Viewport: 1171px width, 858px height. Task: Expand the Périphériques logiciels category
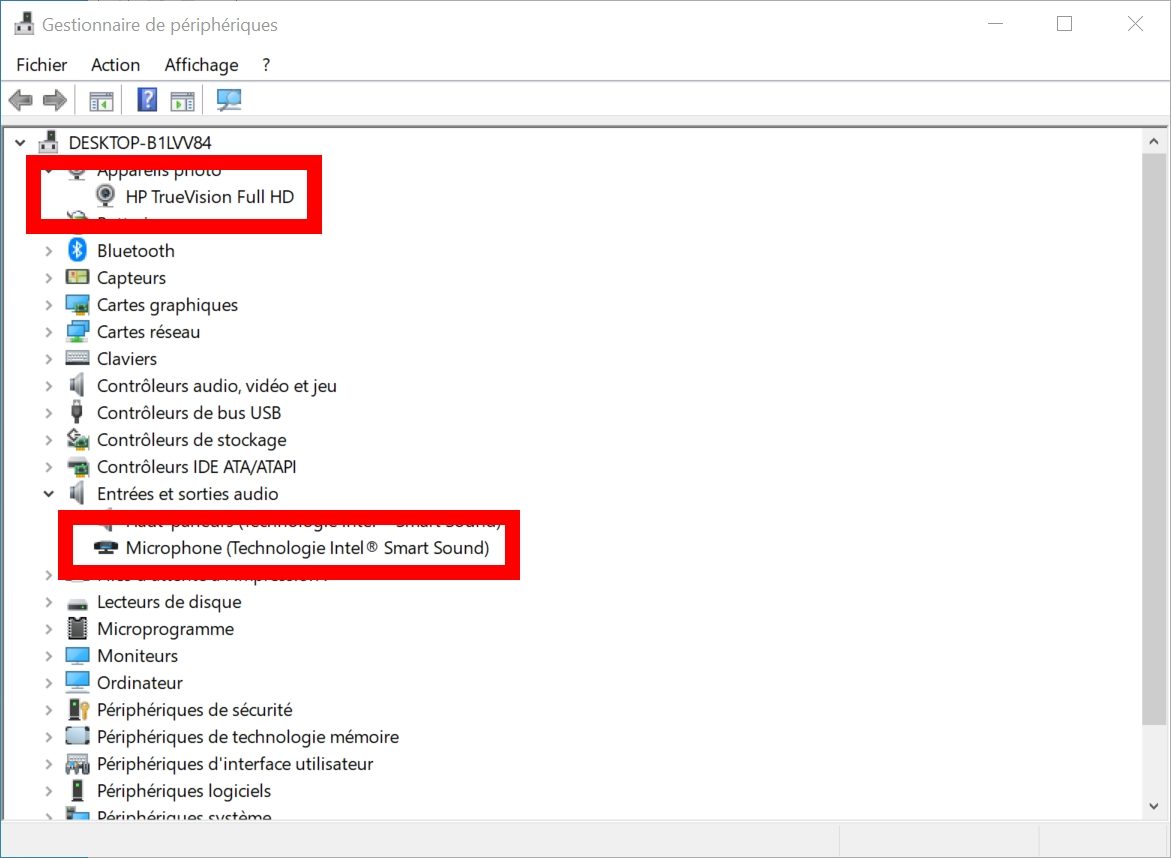point(49,791)
